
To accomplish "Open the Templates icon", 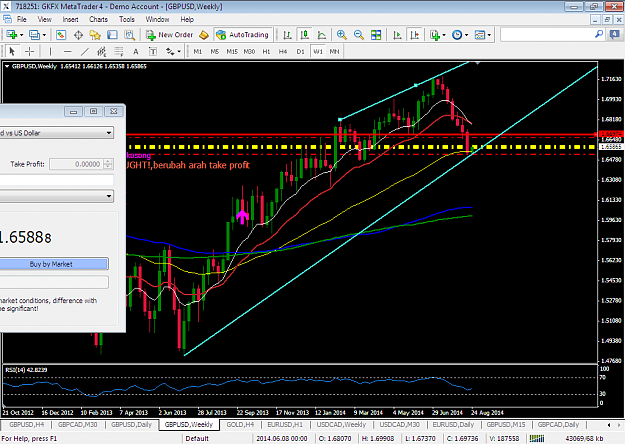I will click(480, 35).
